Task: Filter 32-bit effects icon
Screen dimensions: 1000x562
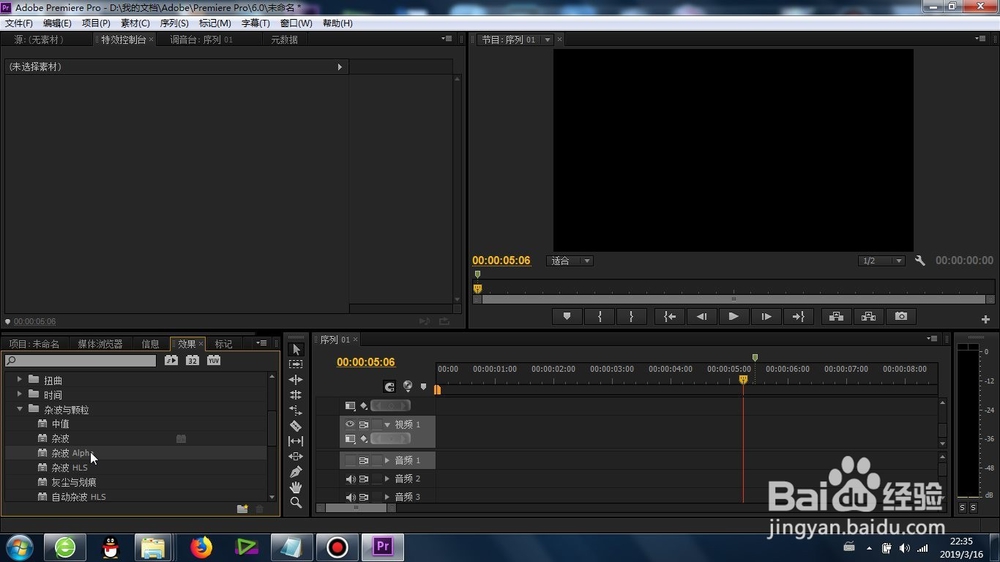Action: [x=192, y=360]
